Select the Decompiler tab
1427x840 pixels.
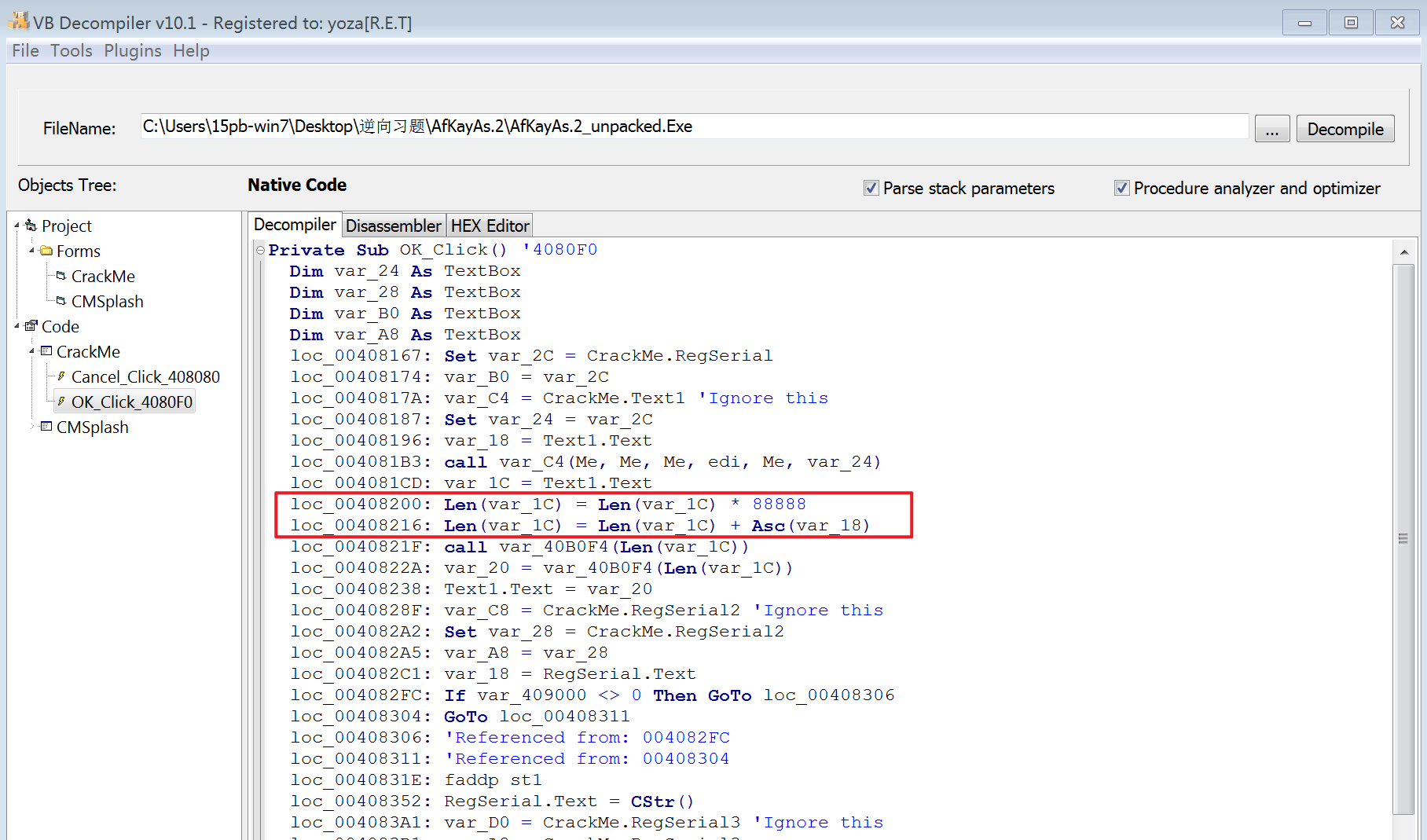[x=295, y=225]
